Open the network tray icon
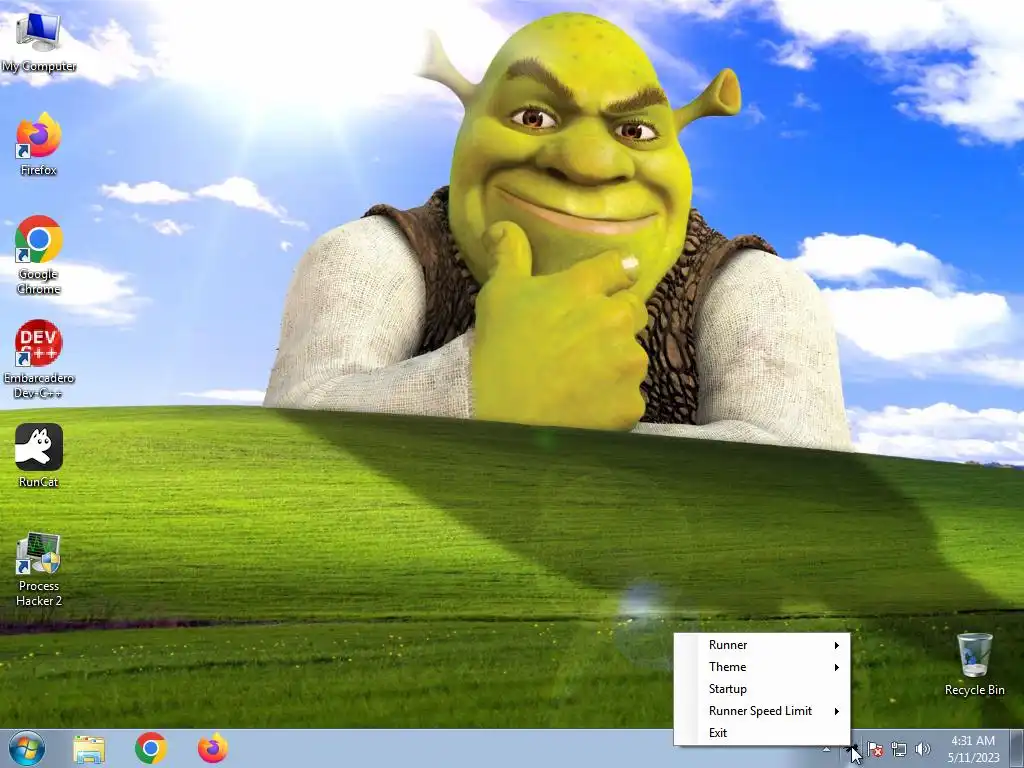 899,749
